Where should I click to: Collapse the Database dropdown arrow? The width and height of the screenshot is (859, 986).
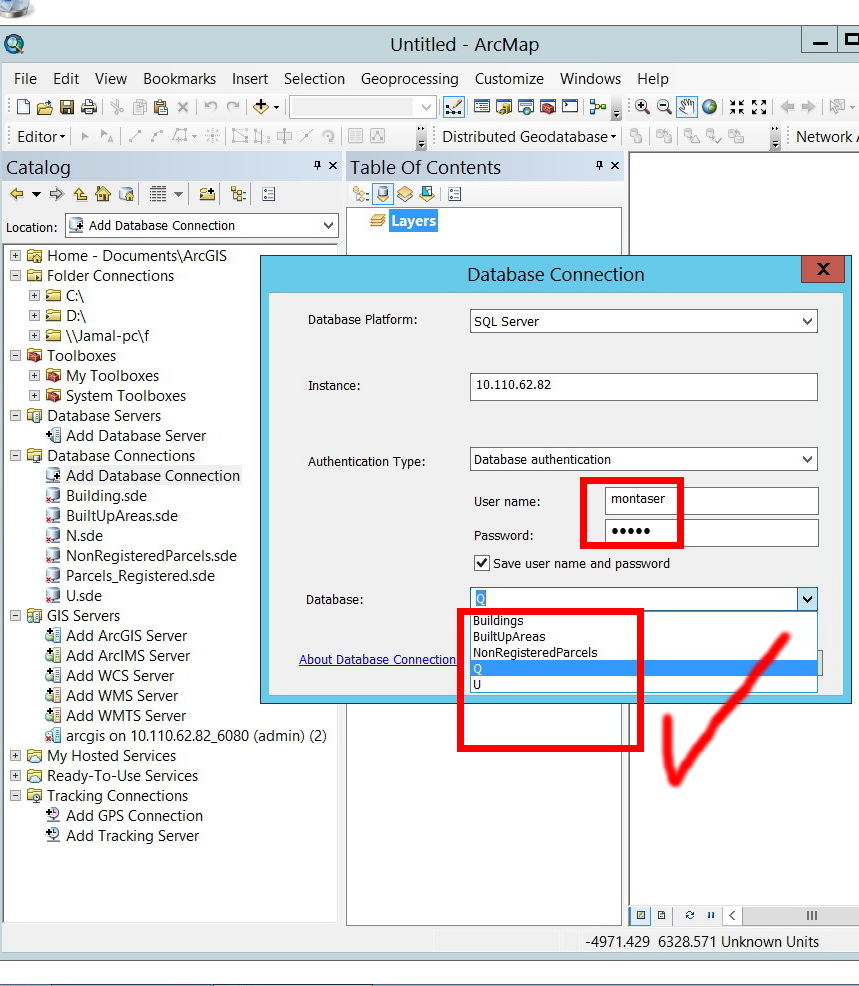click(807, 599)
